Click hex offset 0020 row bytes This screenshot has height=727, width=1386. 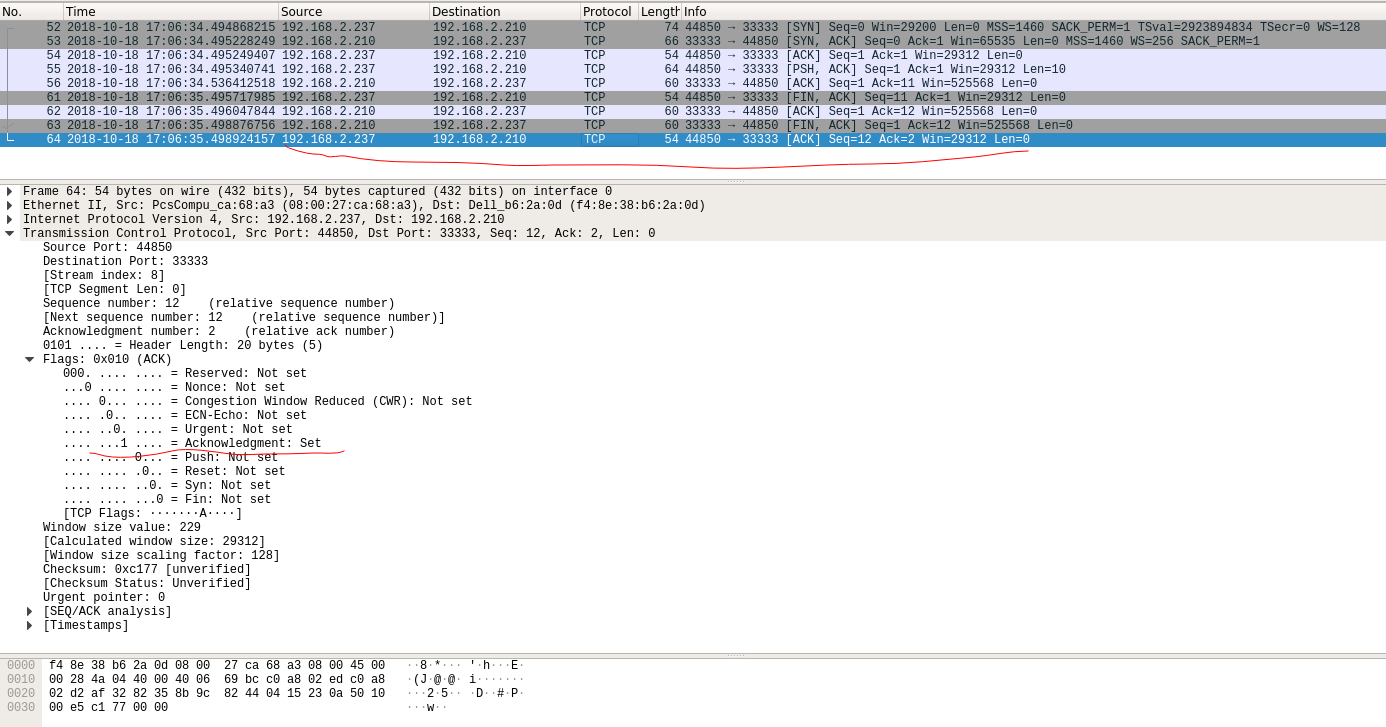(217, 694)
